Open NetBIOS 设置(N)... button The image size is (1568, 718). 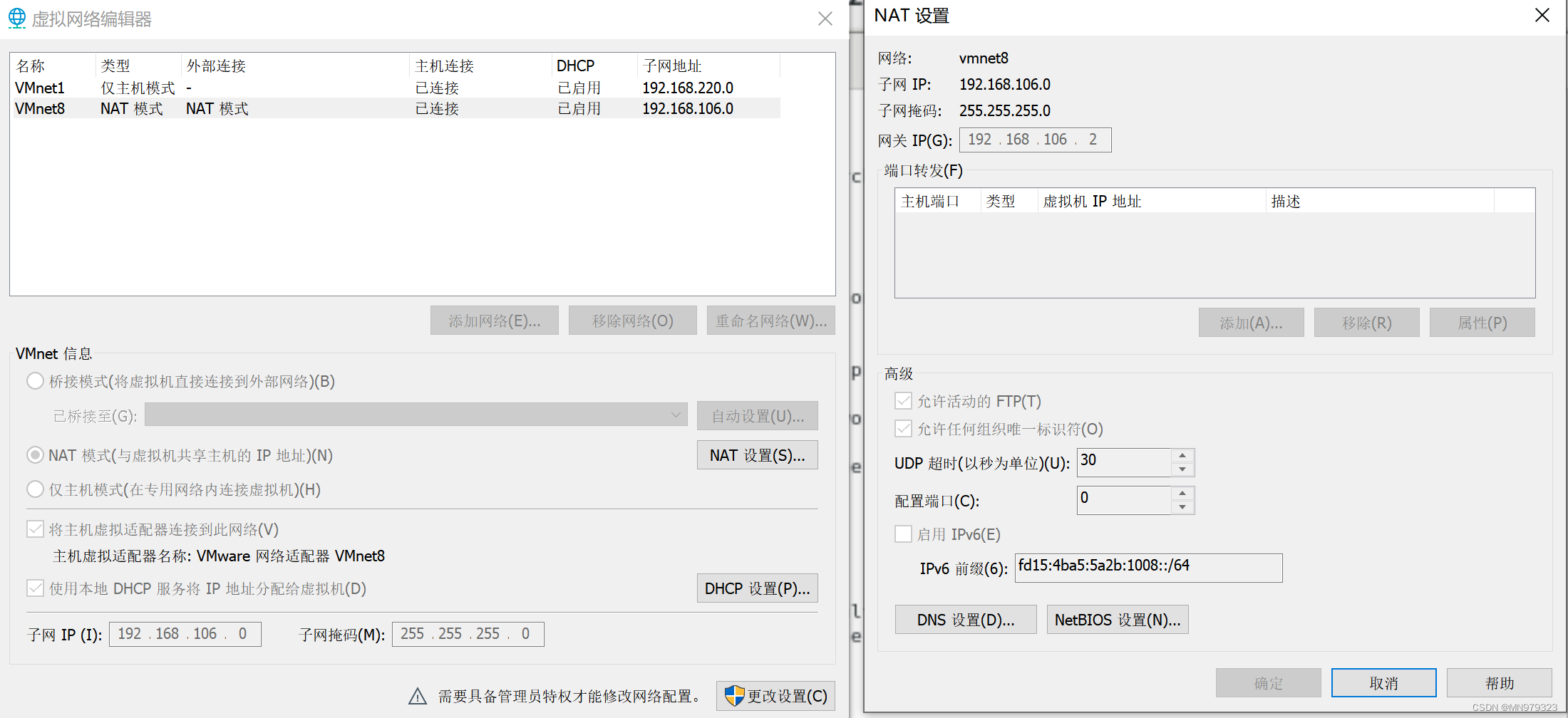[x=1118, y=620]
